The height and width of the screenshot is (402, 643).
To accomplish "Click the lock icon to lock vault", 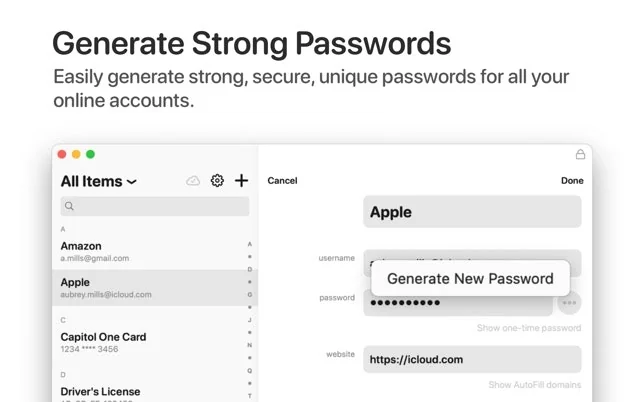I will [x=580, y=155].
